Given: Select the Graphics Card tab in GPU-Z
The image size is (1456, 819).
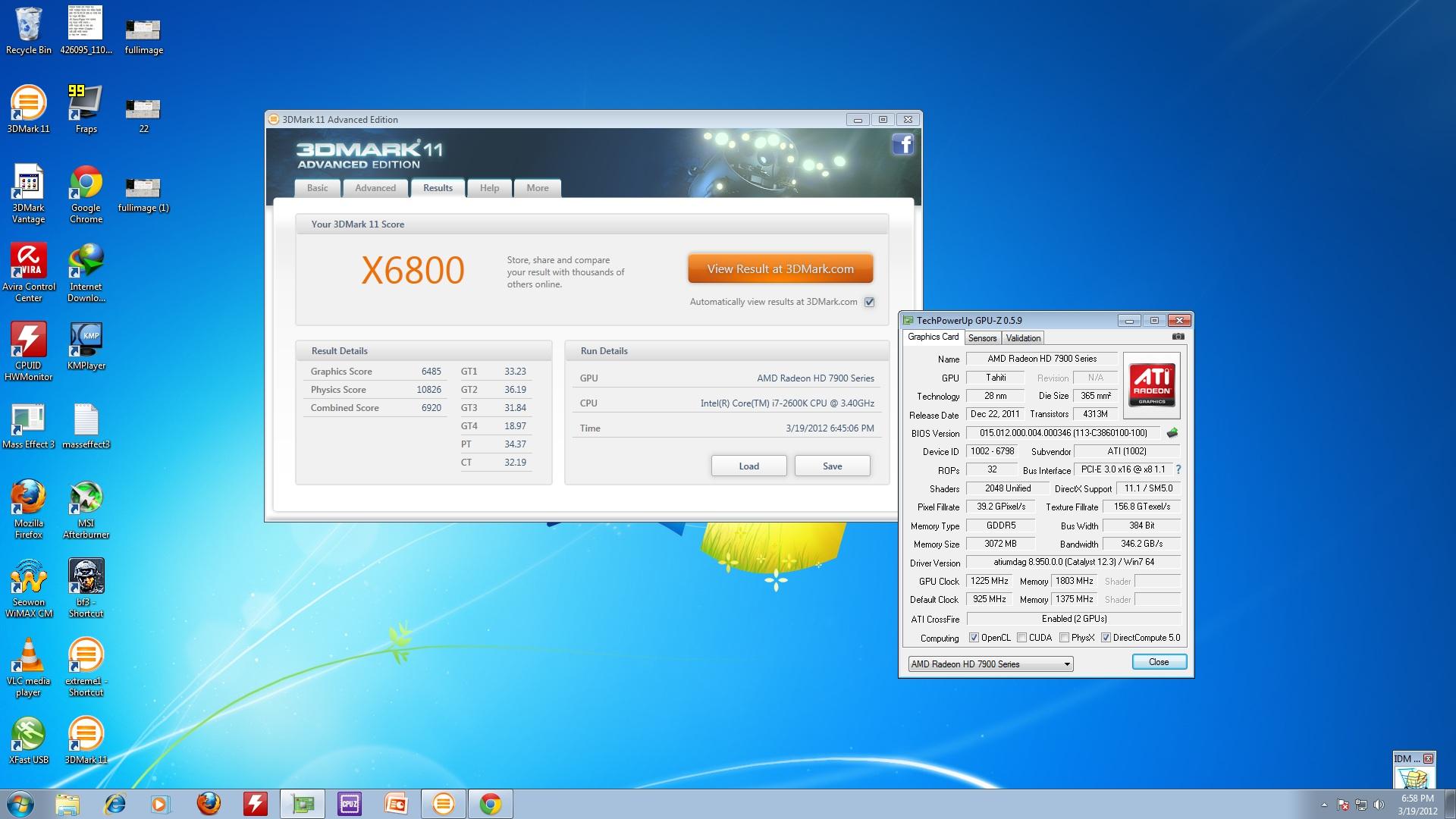Looking at the screenshot, I should pos(934,337).
